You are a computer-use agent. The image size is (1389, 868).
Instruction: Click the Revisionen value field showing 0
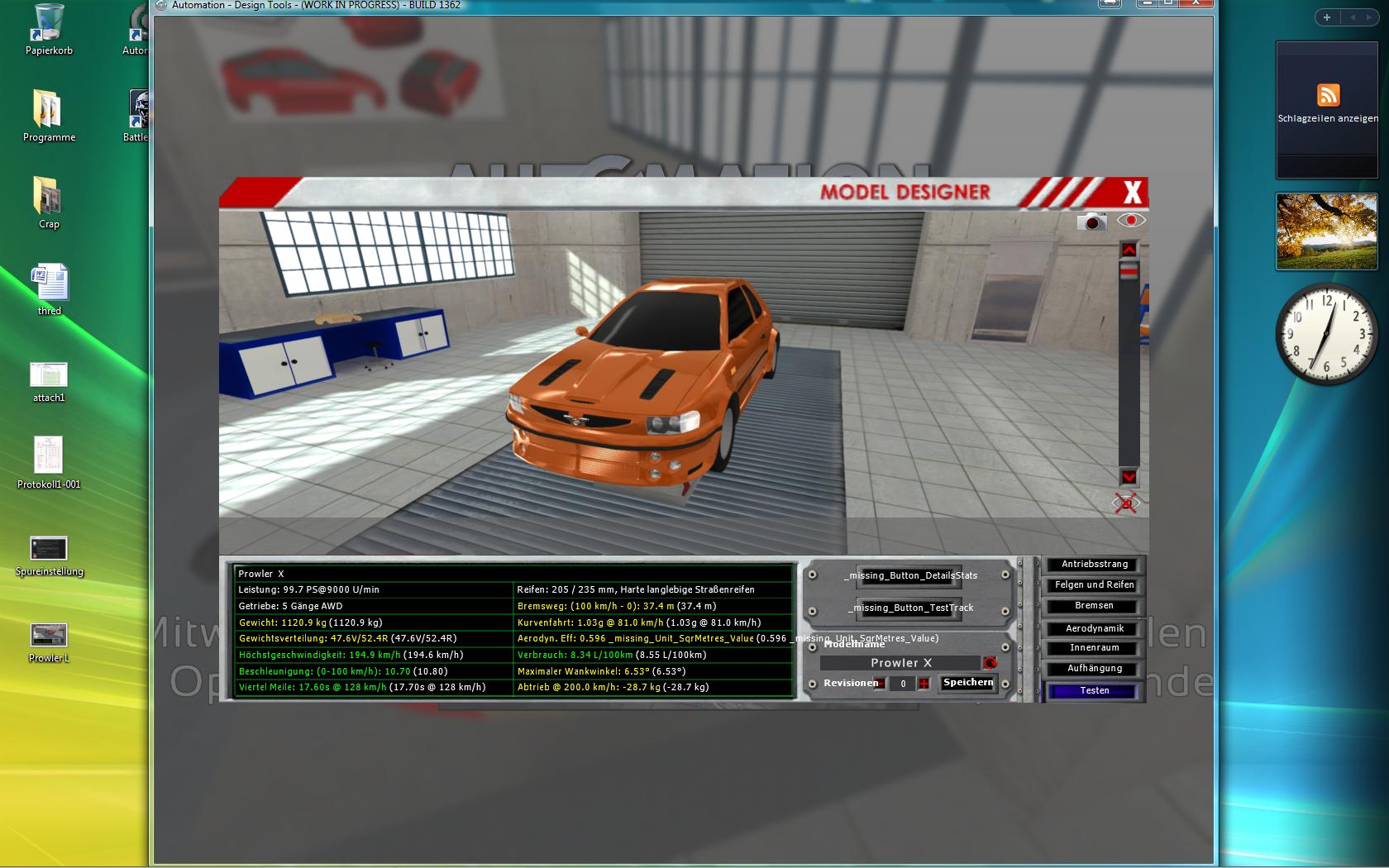coord(903,684)
